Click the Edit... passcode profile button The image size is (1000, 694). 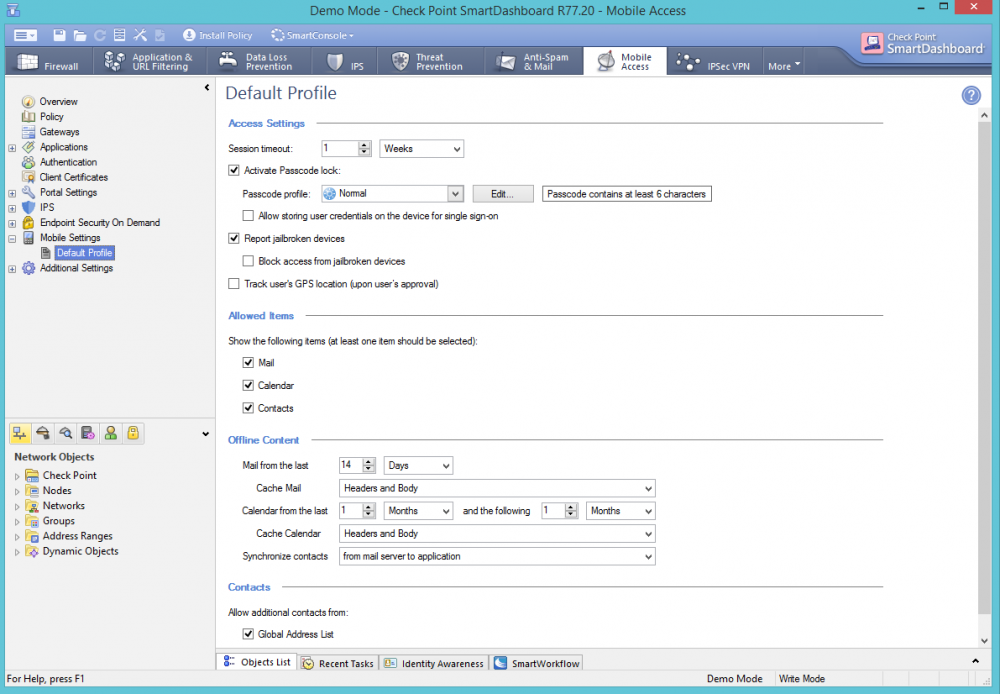(503, 194)
